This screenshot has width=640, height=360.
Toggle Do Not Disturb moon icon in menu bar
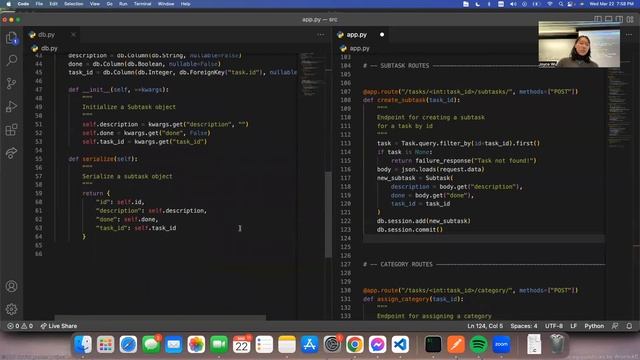pos(477,4)
